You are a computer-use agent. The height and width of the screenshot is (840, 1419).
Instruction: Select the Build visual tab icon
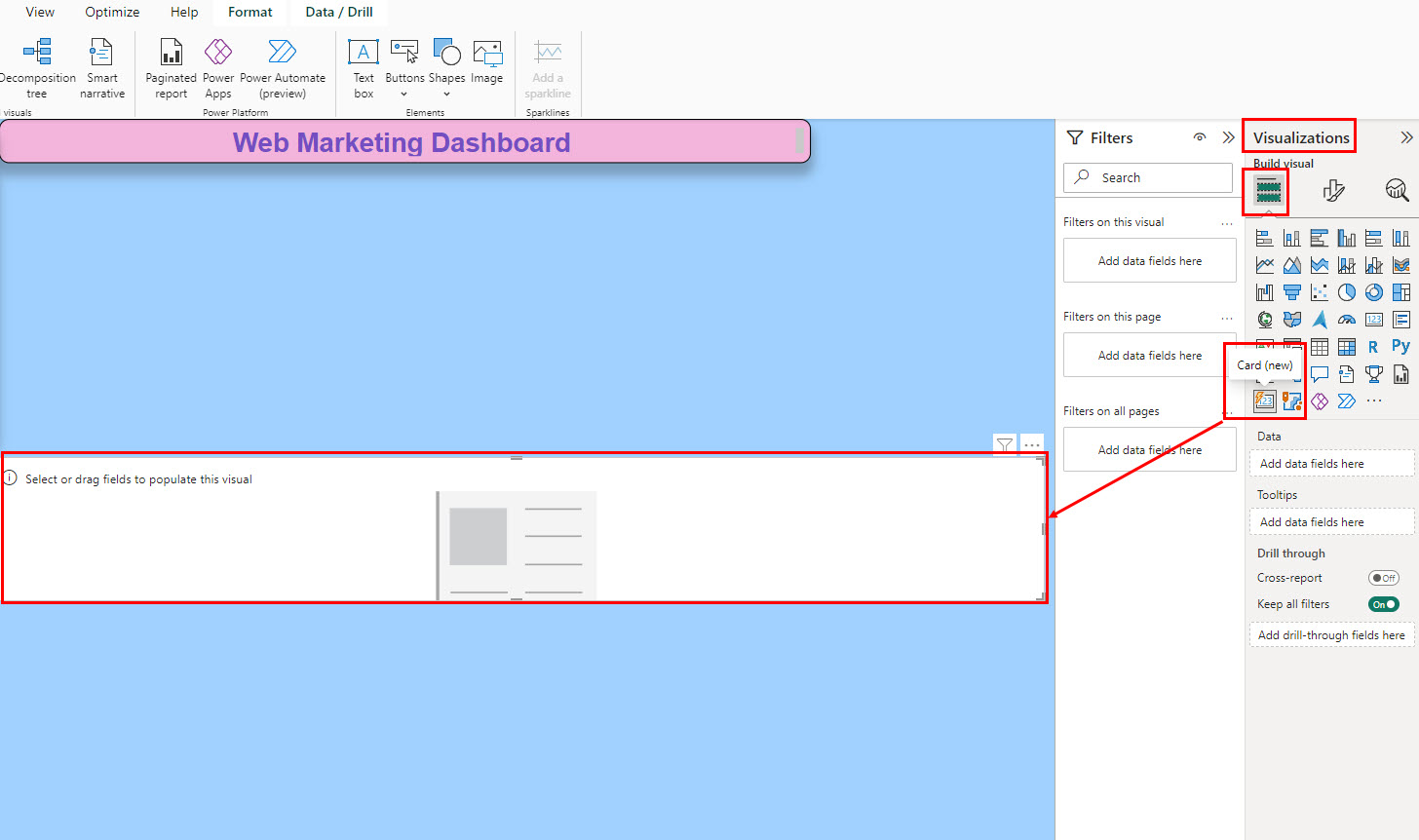pos(1268,190)
